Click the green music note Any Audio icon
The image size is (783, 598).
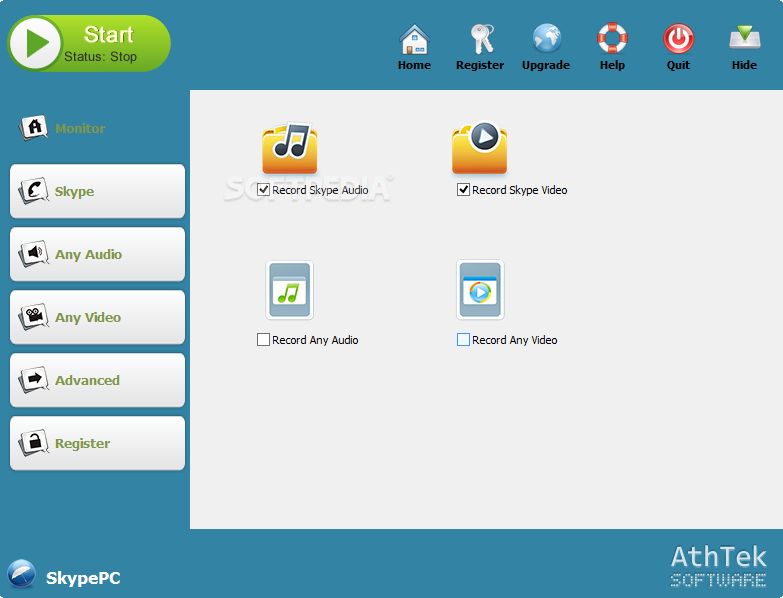click(290, 290)
